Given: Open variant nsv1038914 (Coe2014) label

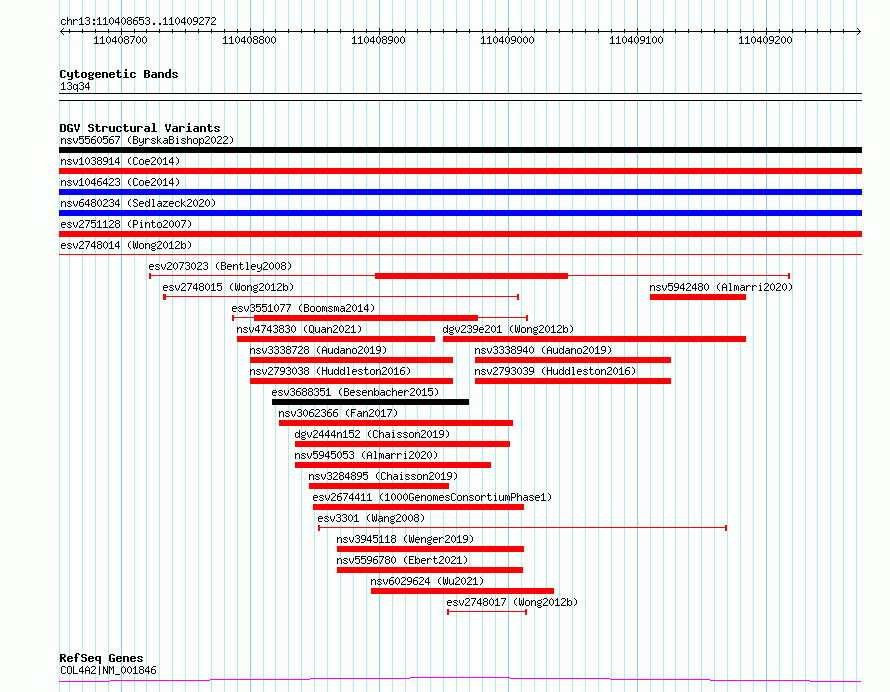Looking at the screenshot, I should pos(120,161).
